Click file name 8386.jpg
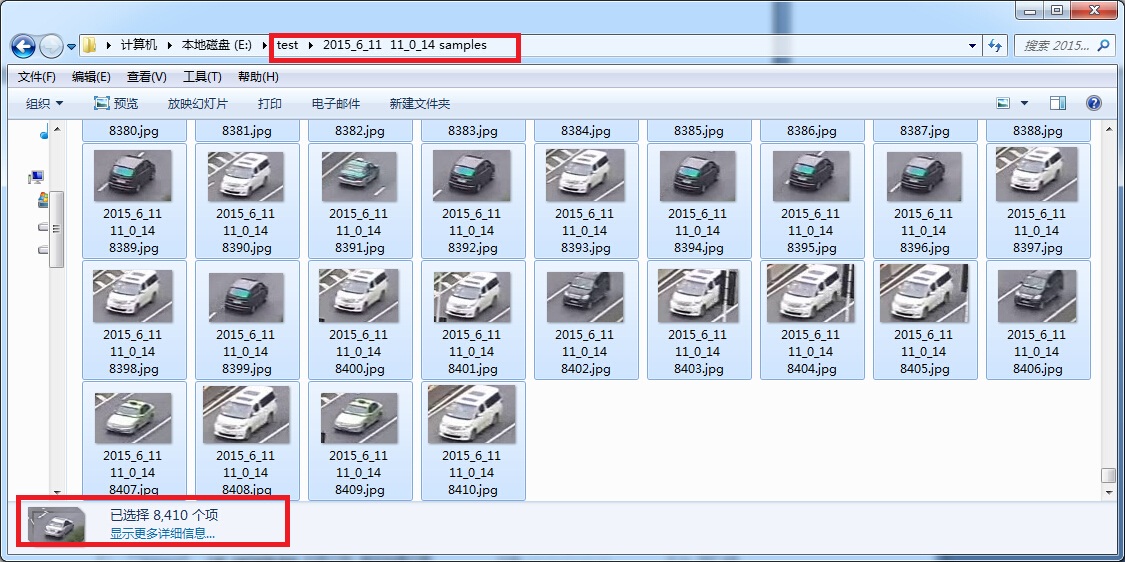The image size is (1125, 562). coord(811,131)
